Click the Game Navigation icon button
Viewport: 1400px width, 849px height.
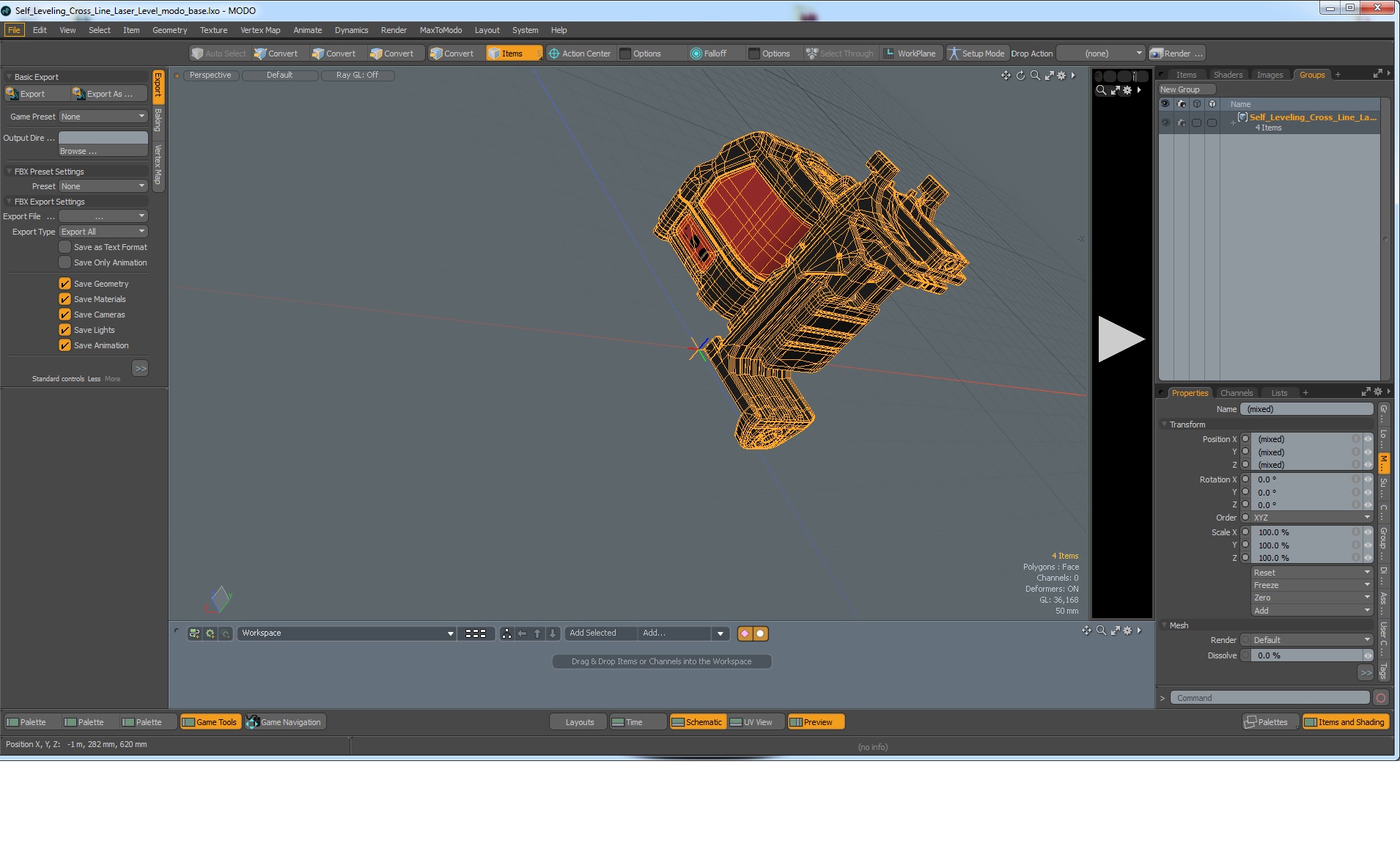click(x=284, y=722)
